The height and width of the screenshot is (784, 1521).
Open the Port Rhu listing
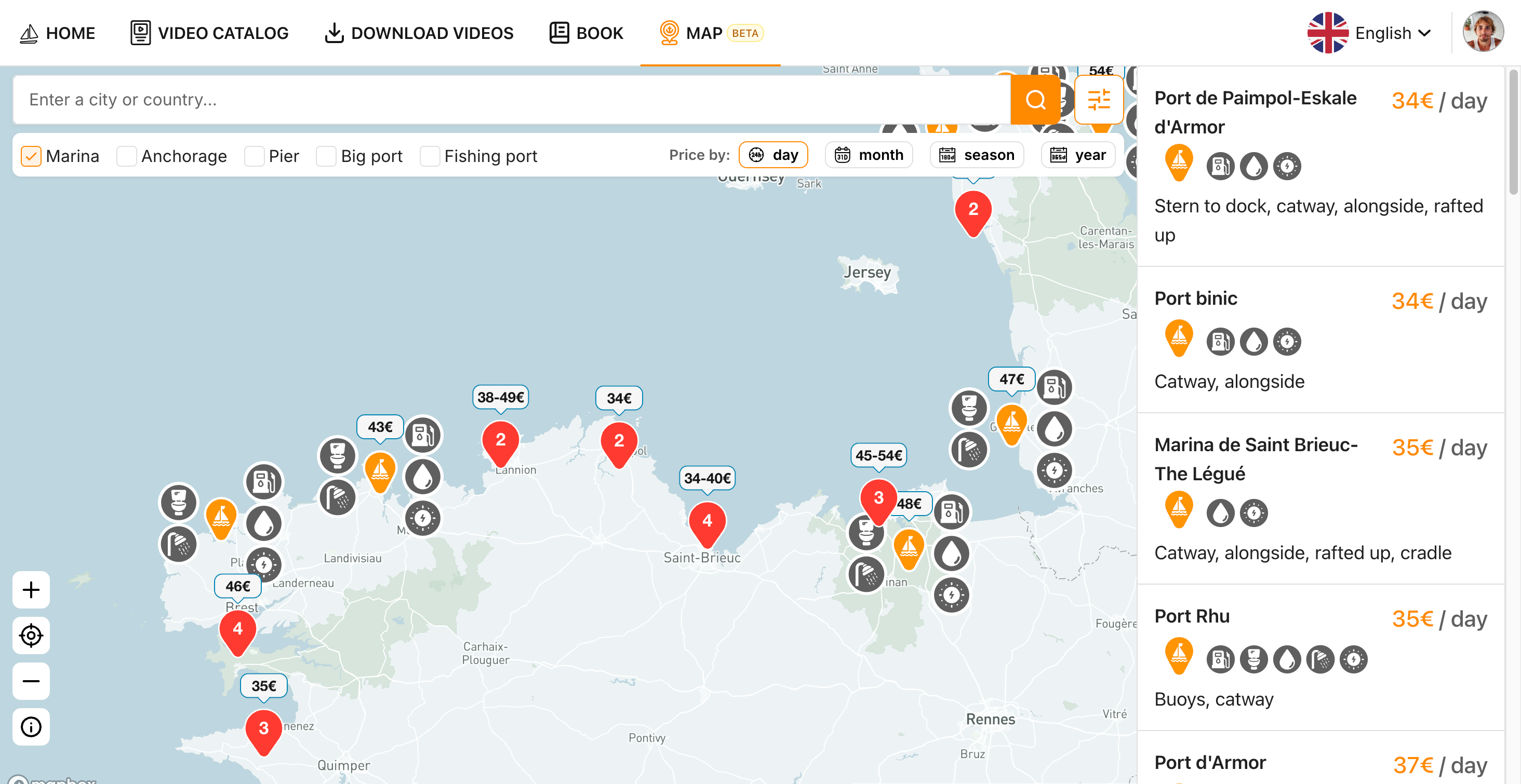[x=1320, y=658]
